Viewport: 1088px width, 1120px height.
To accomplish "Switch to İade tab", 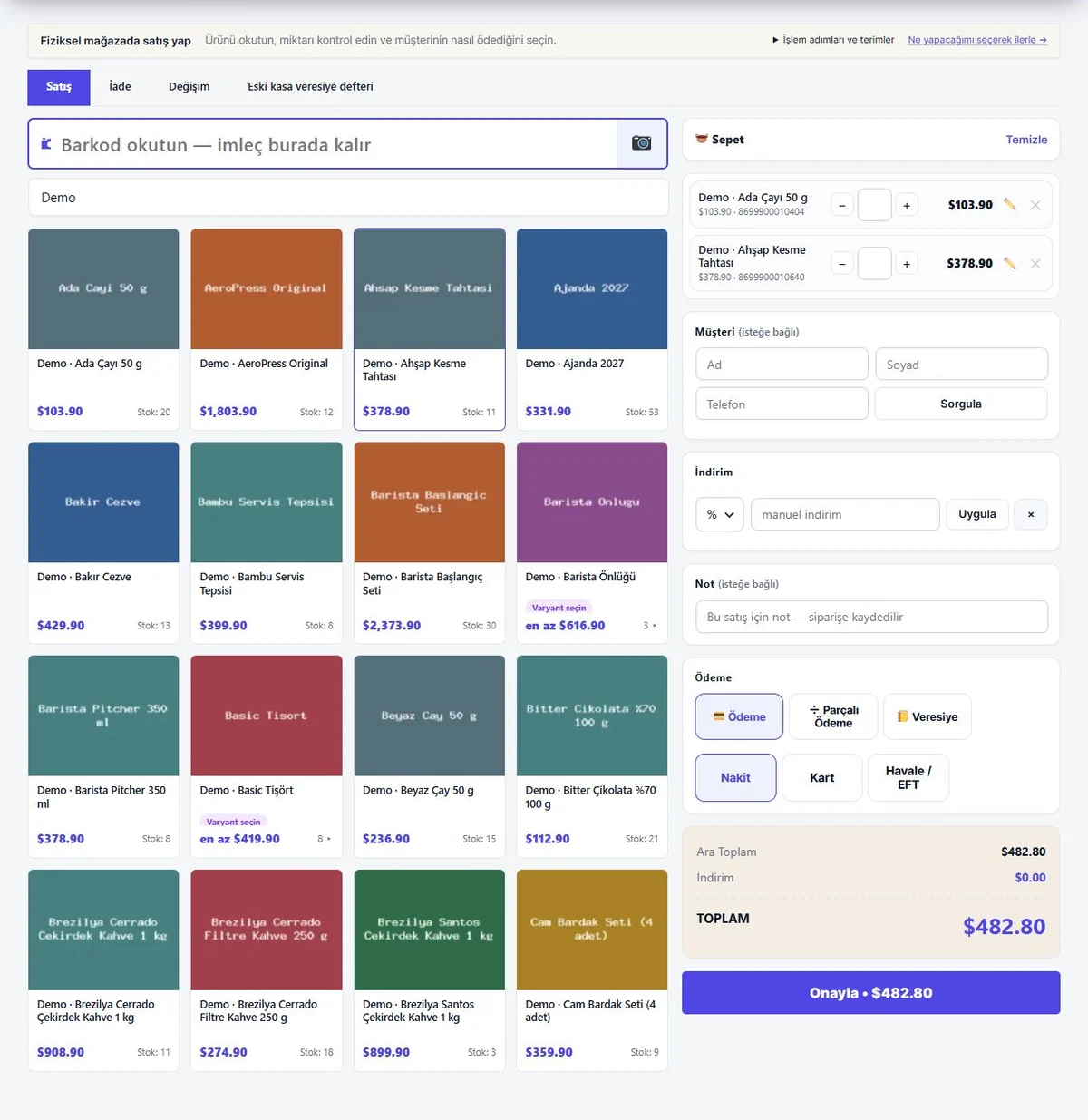I will (120, 86).
